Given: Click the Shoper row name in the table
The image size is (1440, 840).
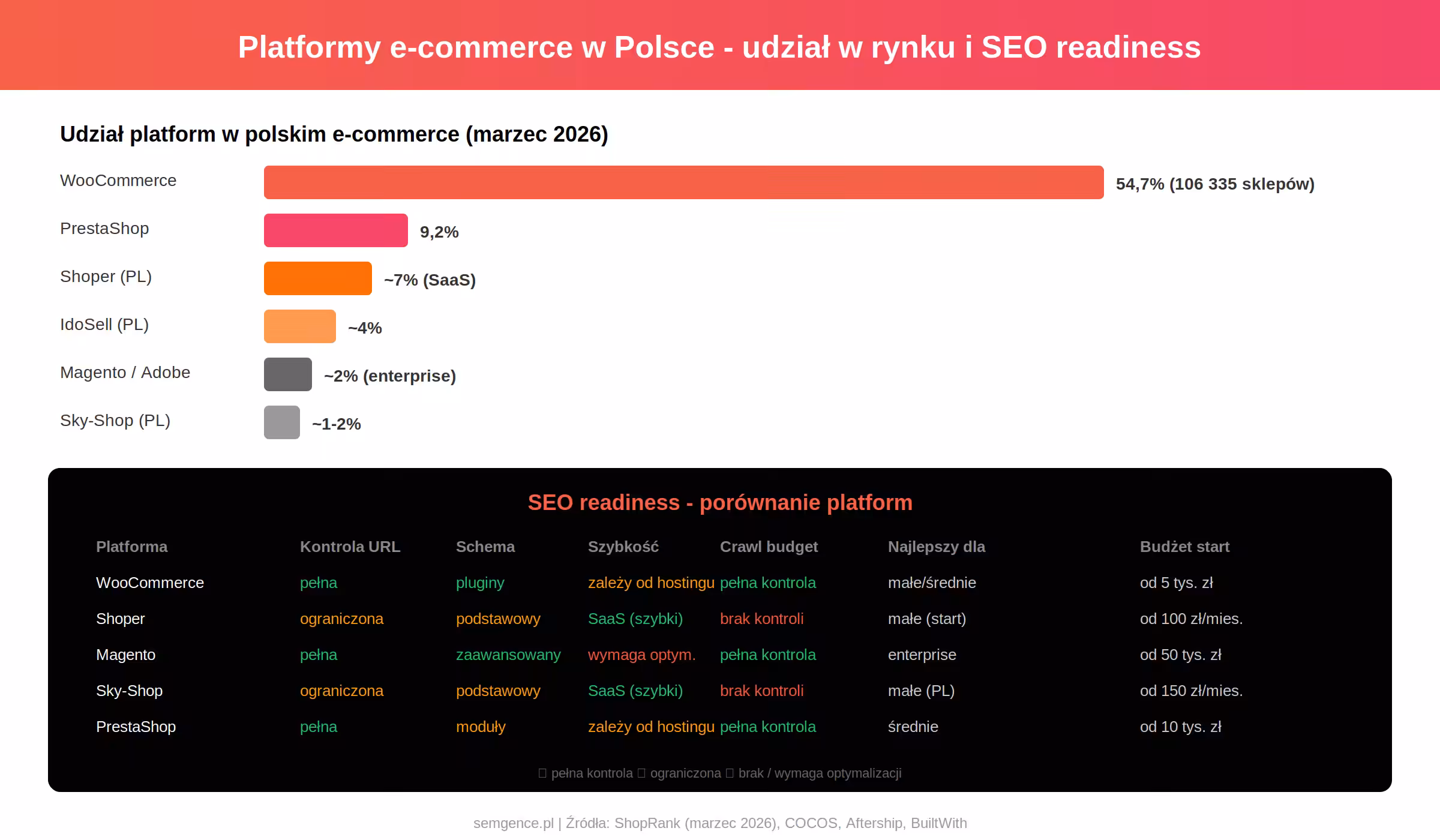Looking at the screenshot, I should click(120, 619).
